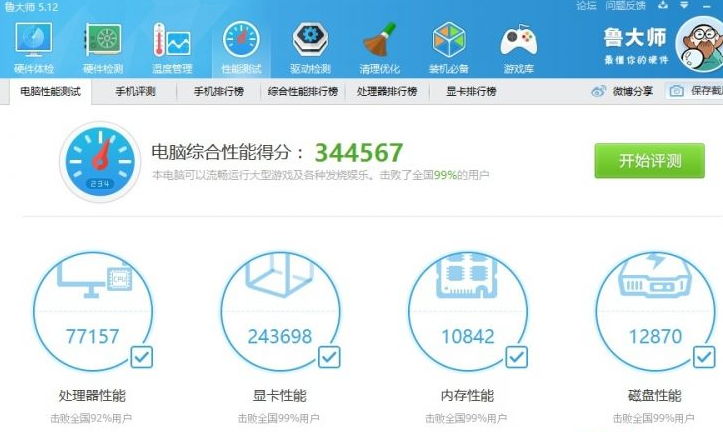Open the 论坛 forum link
Viewport: 723px width, 432px height.
click(586, 6)
